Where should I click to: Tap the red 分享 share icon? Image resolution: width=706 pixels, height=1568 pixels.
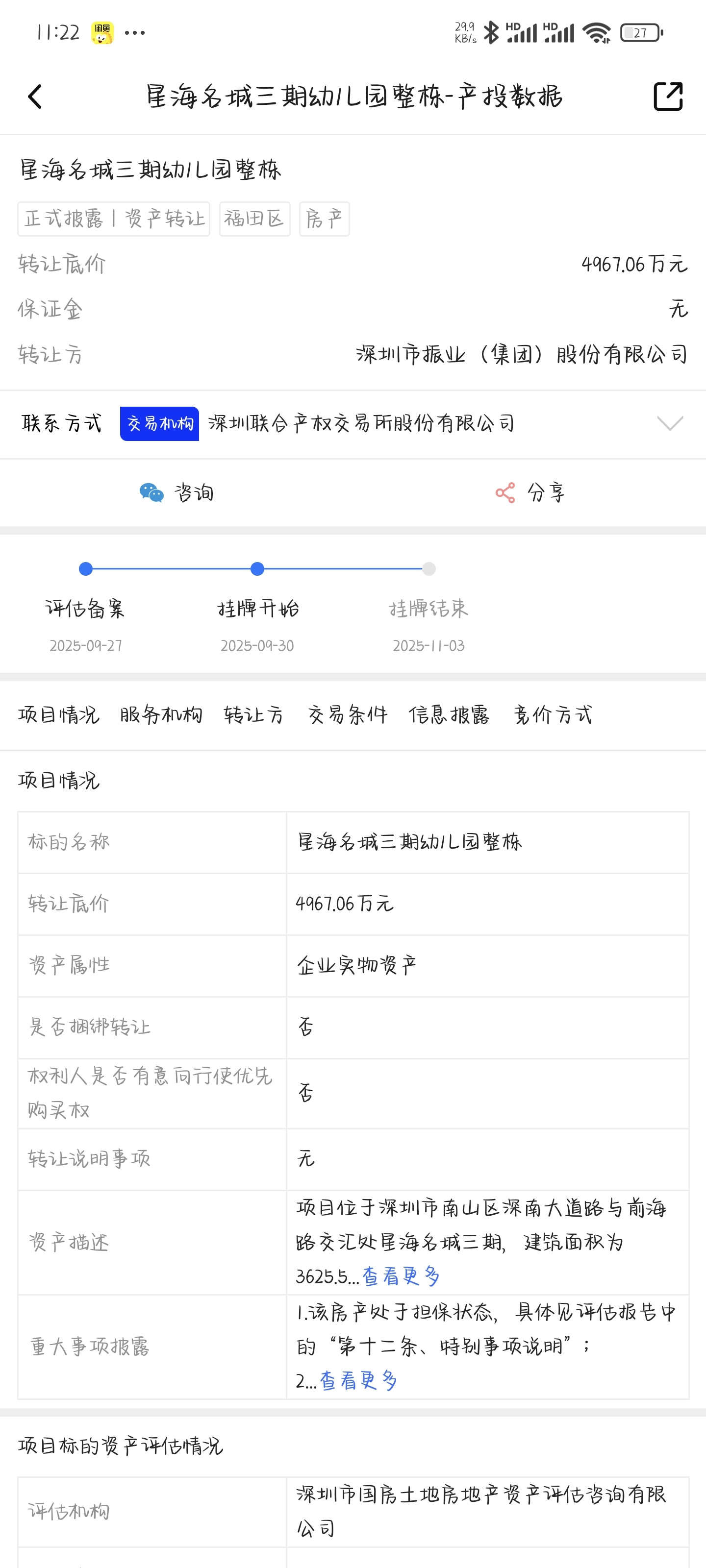(x=505, y=492)
